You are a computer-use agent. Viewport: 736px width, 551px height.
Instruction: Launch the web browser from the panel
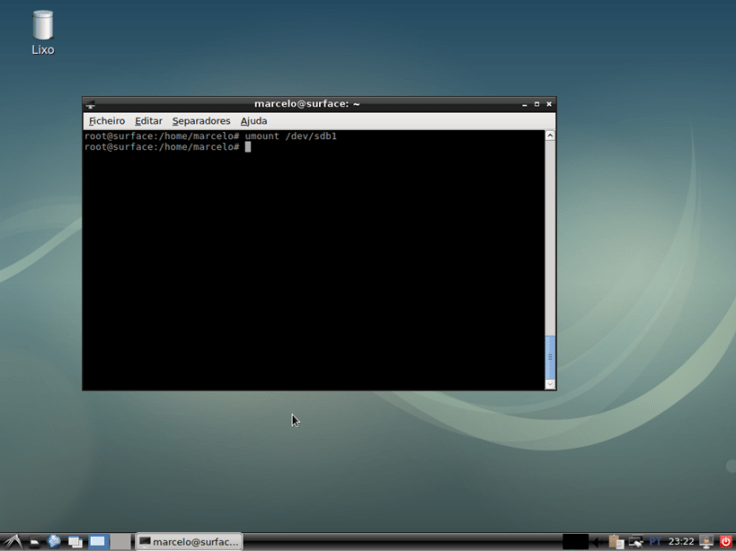(54, 541)
